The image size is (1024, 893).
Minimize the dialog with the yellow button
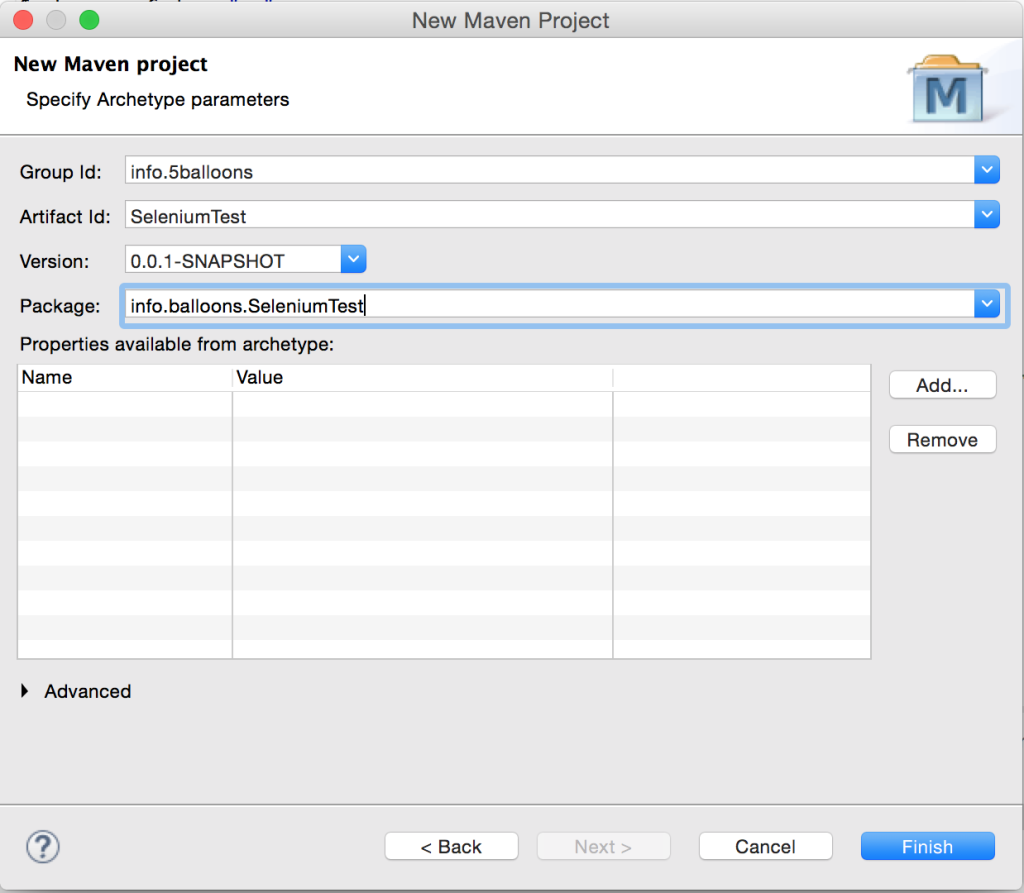point(56,19)
